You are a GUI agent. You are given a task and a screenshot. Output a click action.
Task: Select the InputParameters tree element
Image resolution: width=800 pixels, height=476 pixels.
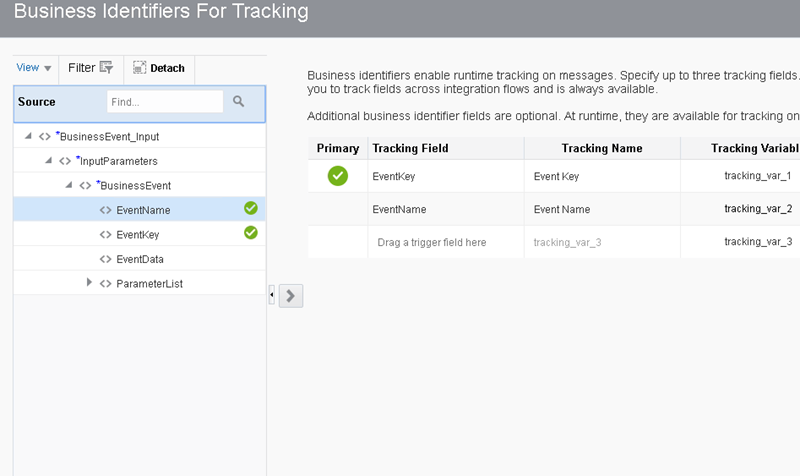118,161
